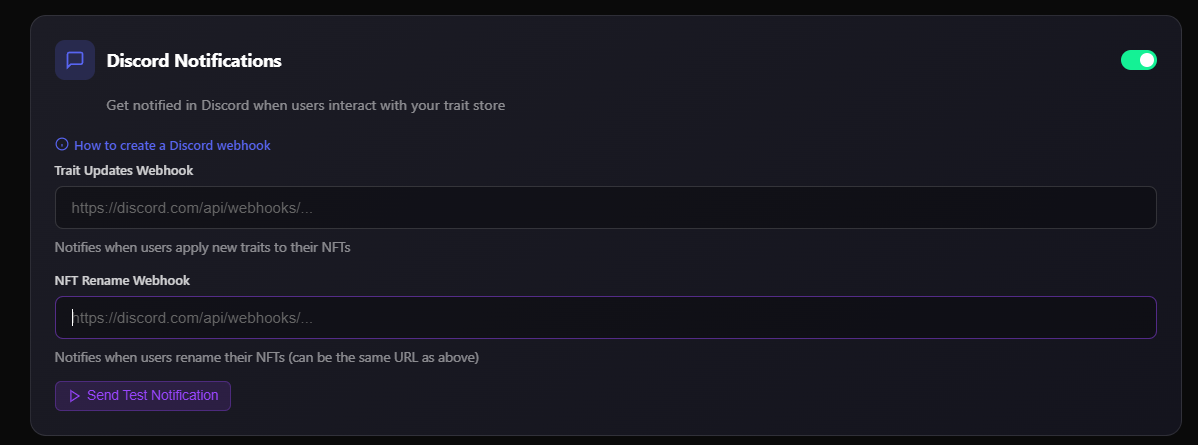Open the How to create a Discord webhook link
1198x445 pixels.
pyautogui.click(x=172, y=145)
